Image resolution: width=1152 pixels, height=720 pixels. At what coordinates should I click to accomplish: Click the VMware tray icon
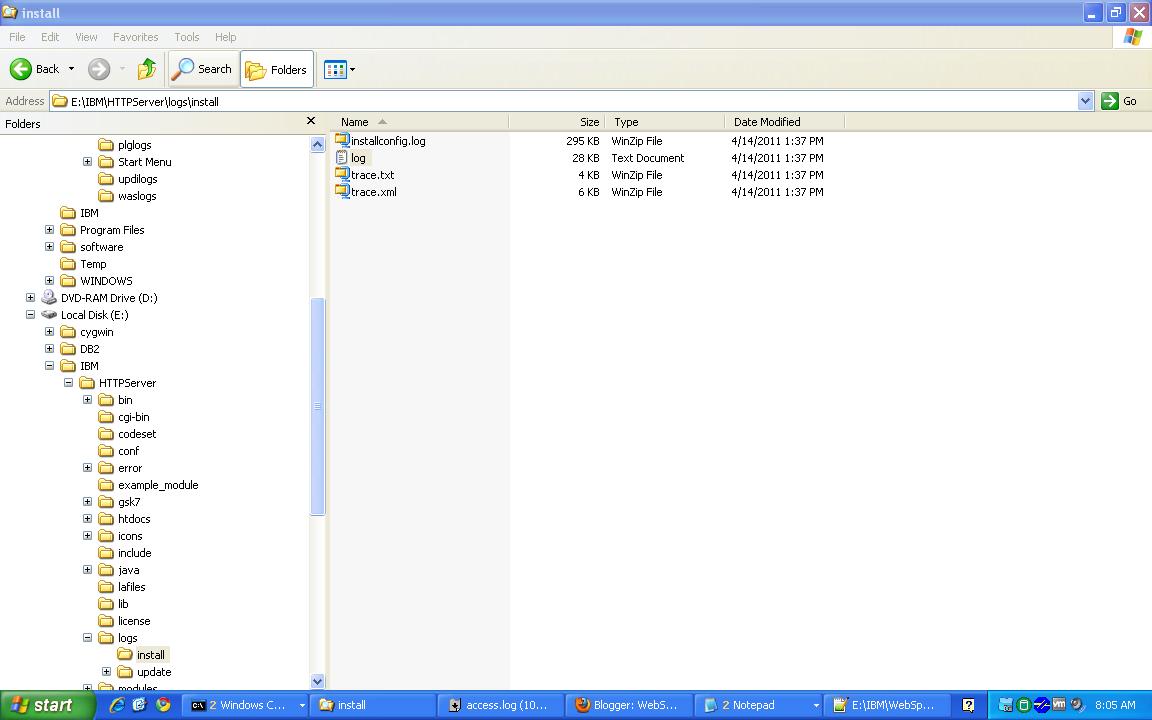point(1059,705)
